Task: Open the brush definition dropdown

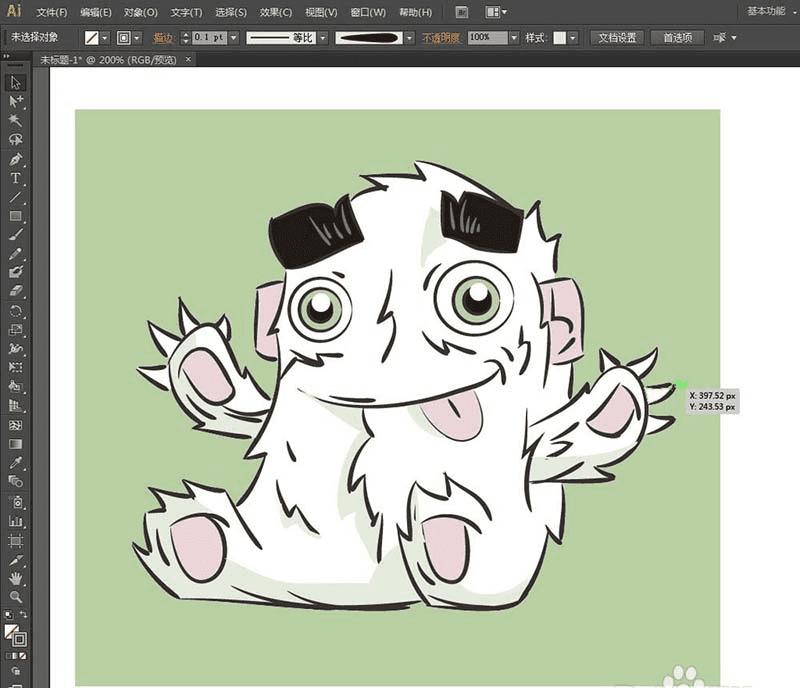Action: click(409, 38)
